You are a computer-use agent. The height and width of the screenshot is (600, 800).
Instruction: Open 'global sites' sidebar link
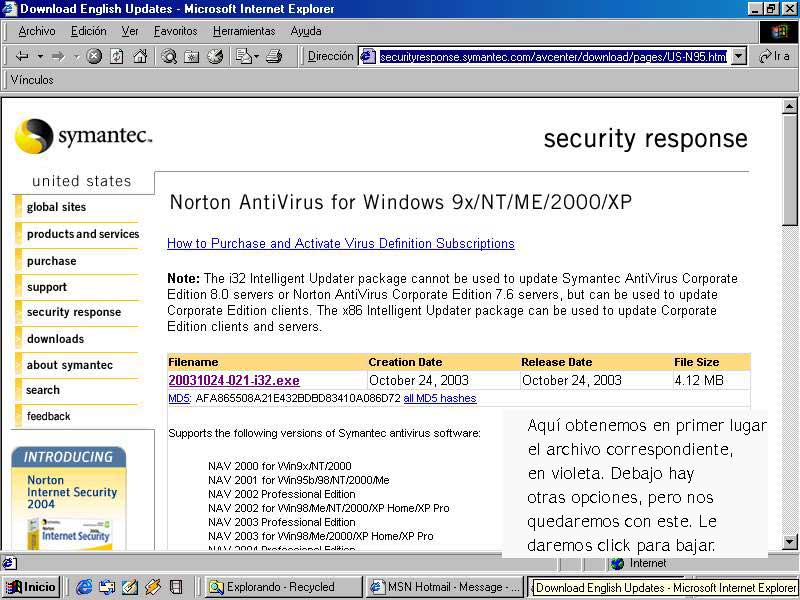point(56,207)
